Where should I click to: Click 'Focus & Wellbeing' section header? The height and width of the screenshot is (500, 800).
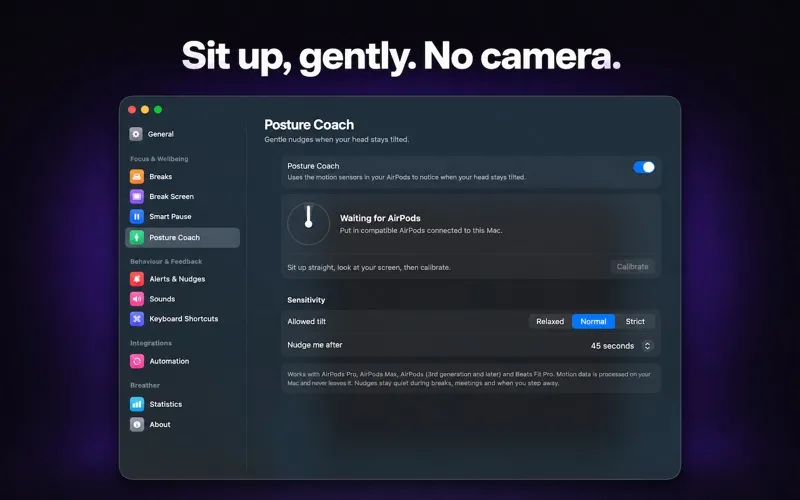point(159,159)
